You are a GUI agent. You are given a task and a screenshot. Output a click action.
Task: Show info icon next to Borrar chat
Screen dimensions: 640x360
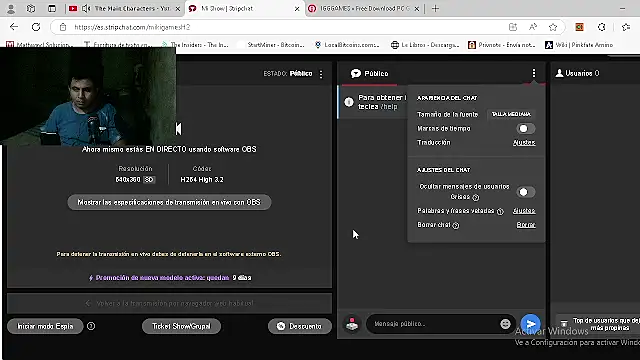click(456, 225)
